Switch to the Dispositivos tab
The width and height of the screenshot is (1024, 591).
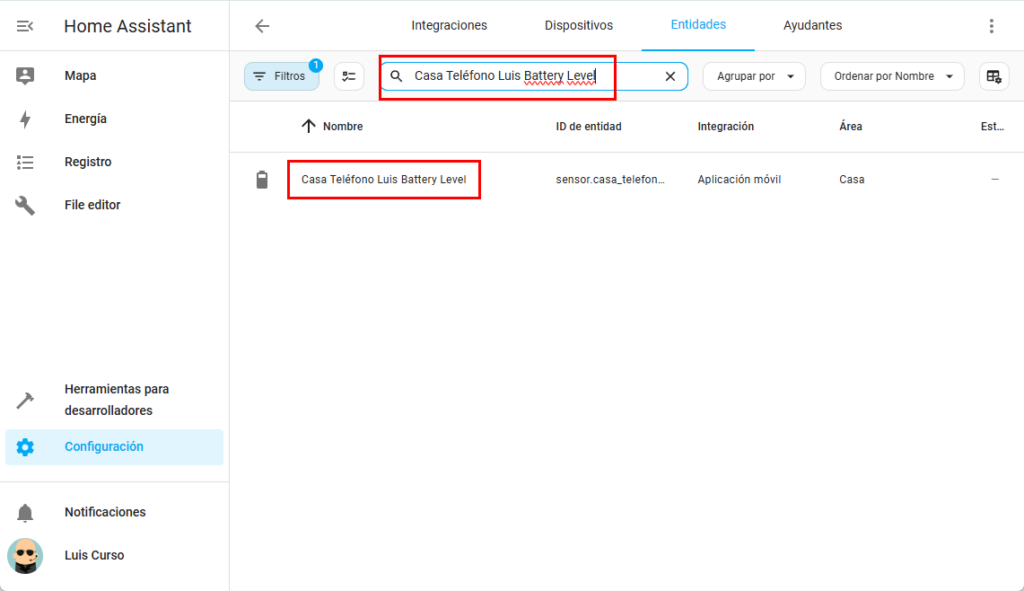(579, 25)
